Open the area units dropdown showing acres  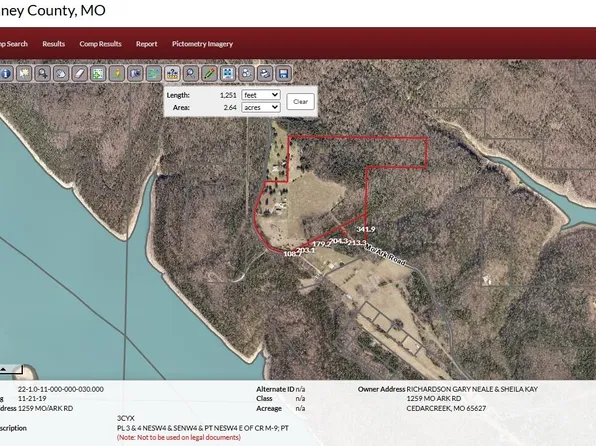(x=261, y=108)
